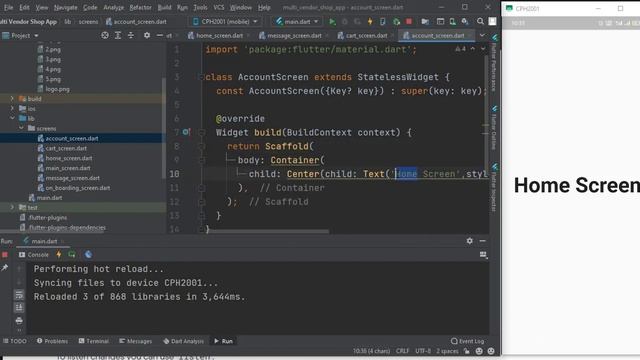Screen dimensions: 640x360
Task: Hot restart icon in Run console toolbar
Action: [x=72, y=255]
